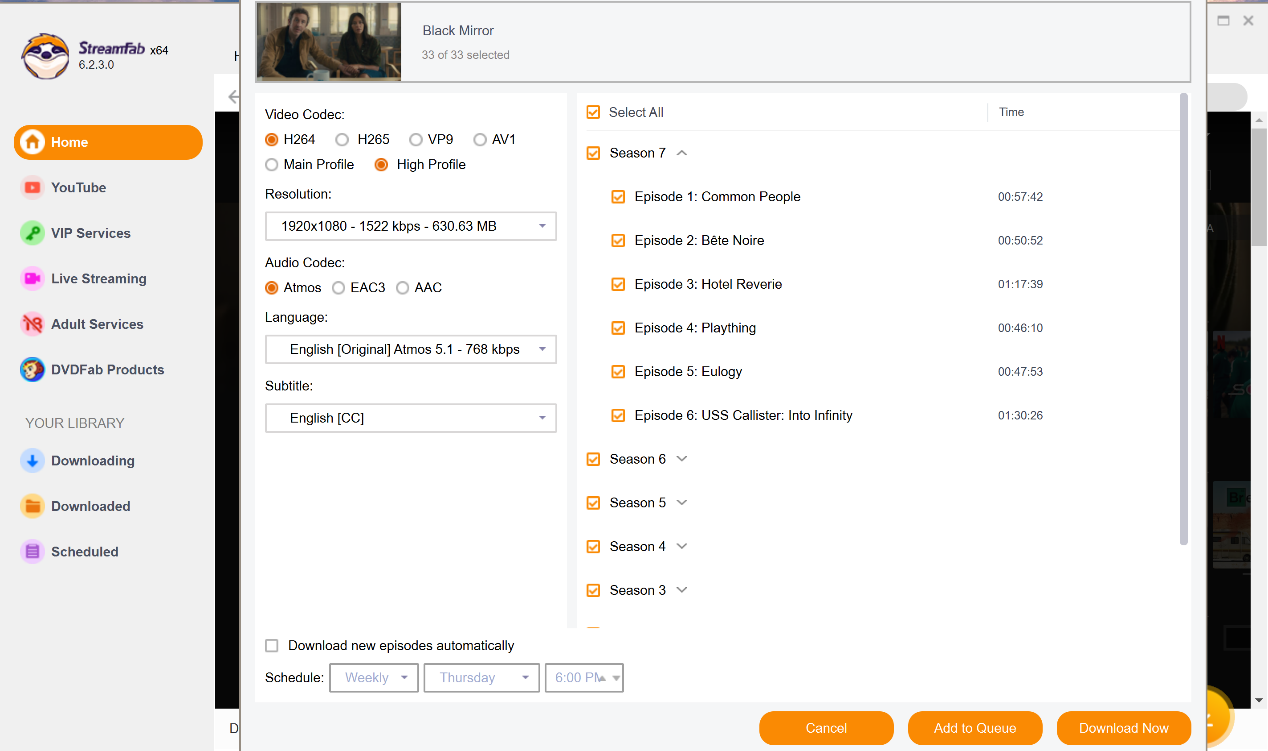Image resolution: width=1268 pixels, height=751 pixels.
Task: Click the Cancel button
Action: [x=826, y=728]
